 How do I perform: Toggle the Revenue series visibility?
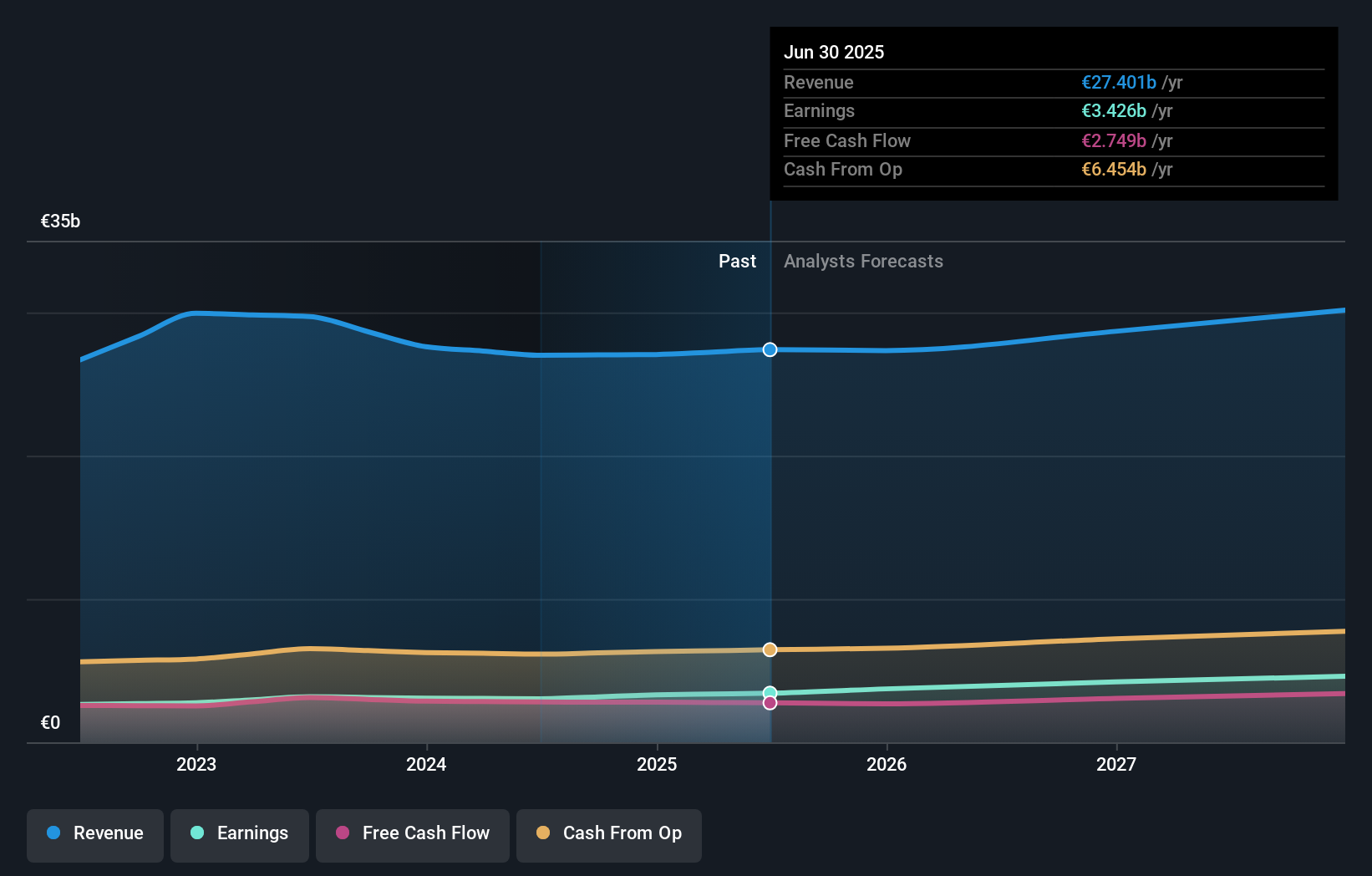(x=94, y=833)
